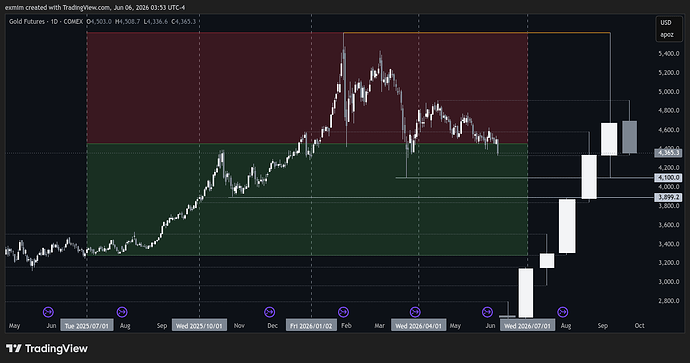
Task: Open the USD currency selector
Action: (666, 22)
